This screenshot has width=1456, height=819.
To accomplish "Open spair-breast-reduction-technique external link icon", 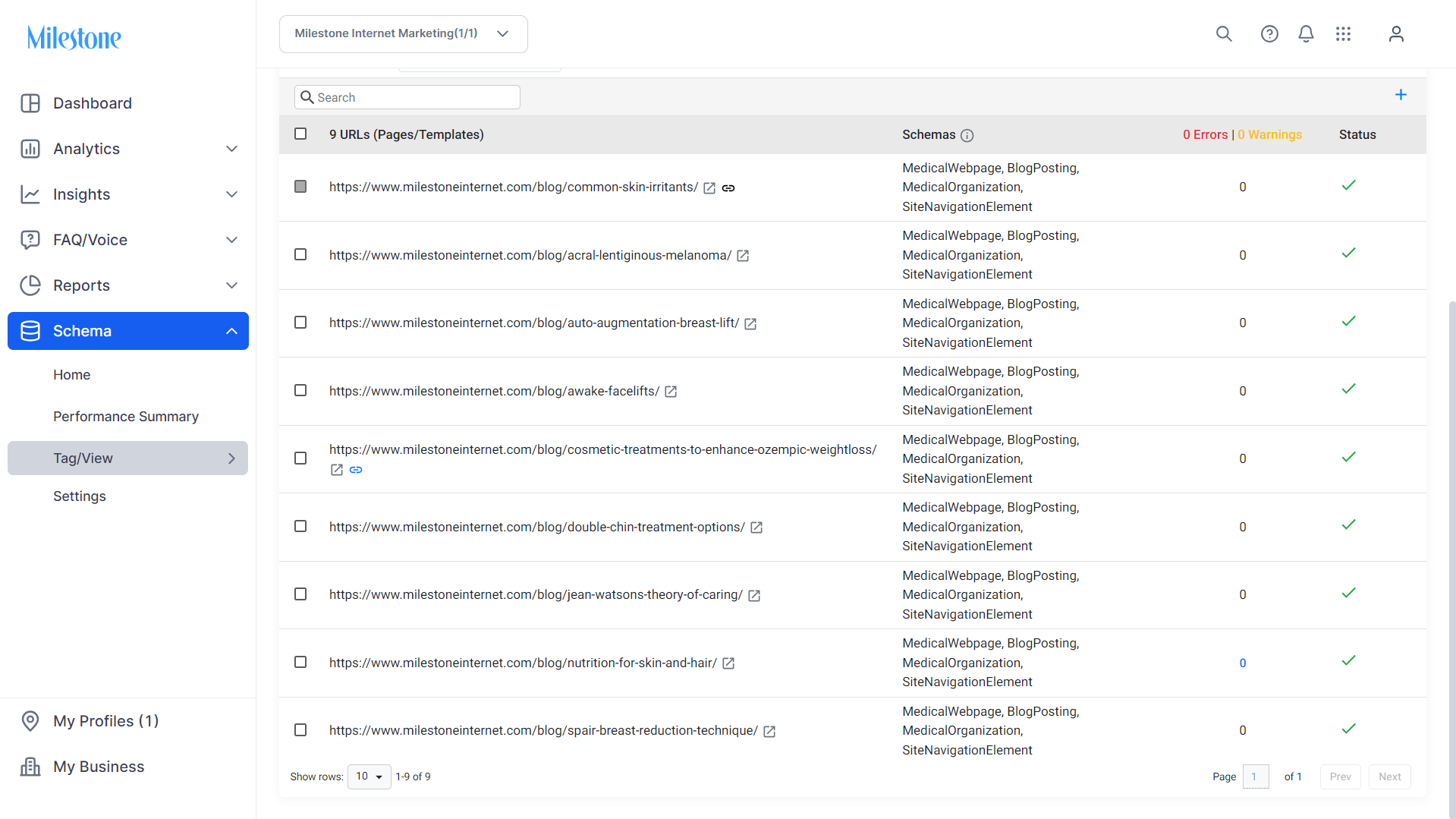I will click(x=769, y=732).
